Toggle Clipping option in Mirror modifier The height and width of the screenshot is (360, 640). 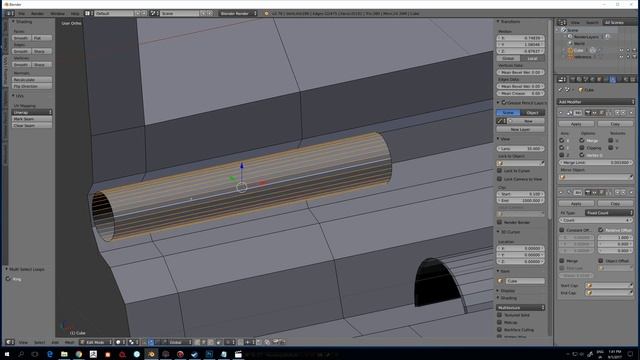click(x=582, y=148)
